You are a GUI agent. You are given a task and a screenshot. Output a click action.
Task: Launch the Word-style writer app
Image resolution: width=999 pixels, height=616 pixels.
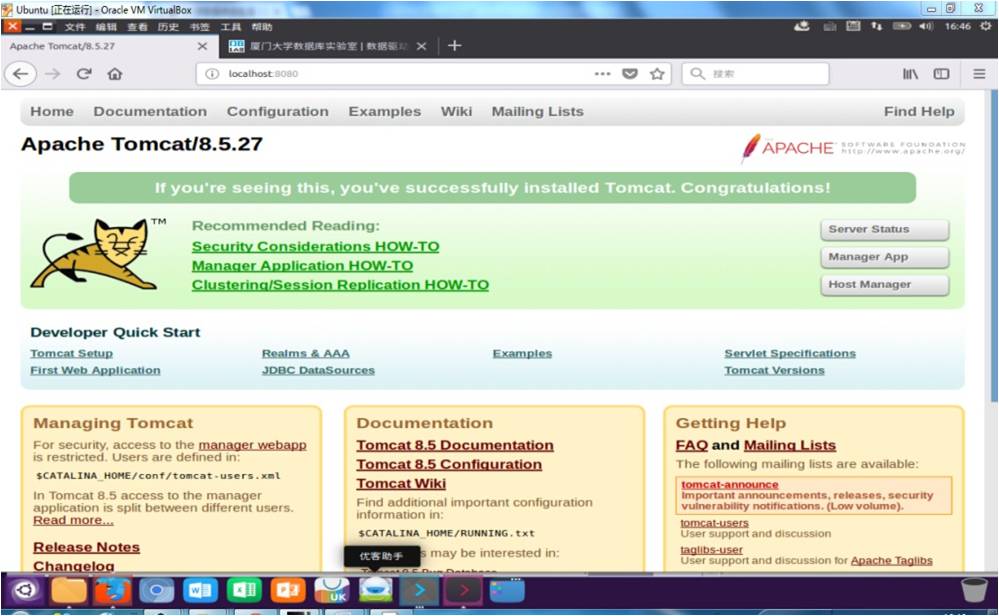pyautogui.click(x=200, y=590)
